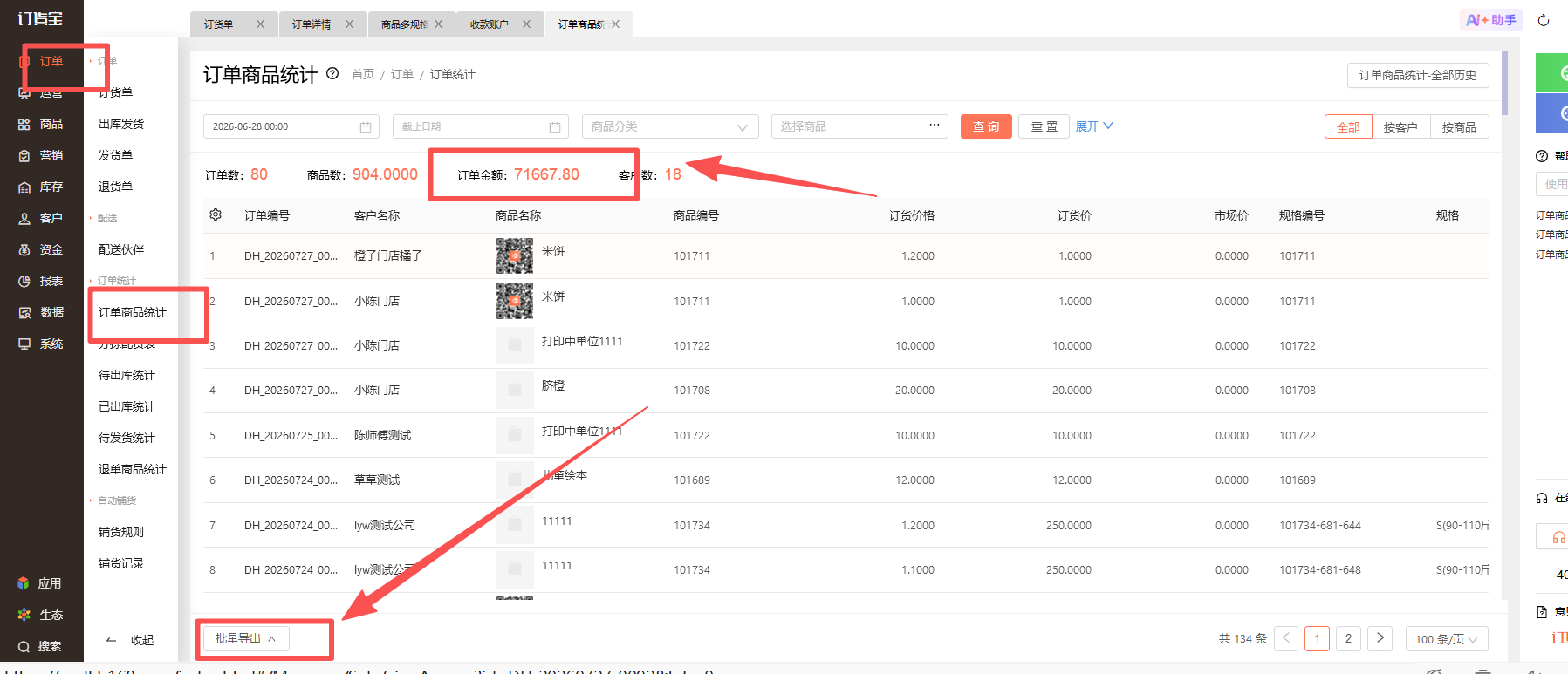The image size is (1568, 674).
Task: Collapse the side menu with 收起
Action: (x=130, y=640)
